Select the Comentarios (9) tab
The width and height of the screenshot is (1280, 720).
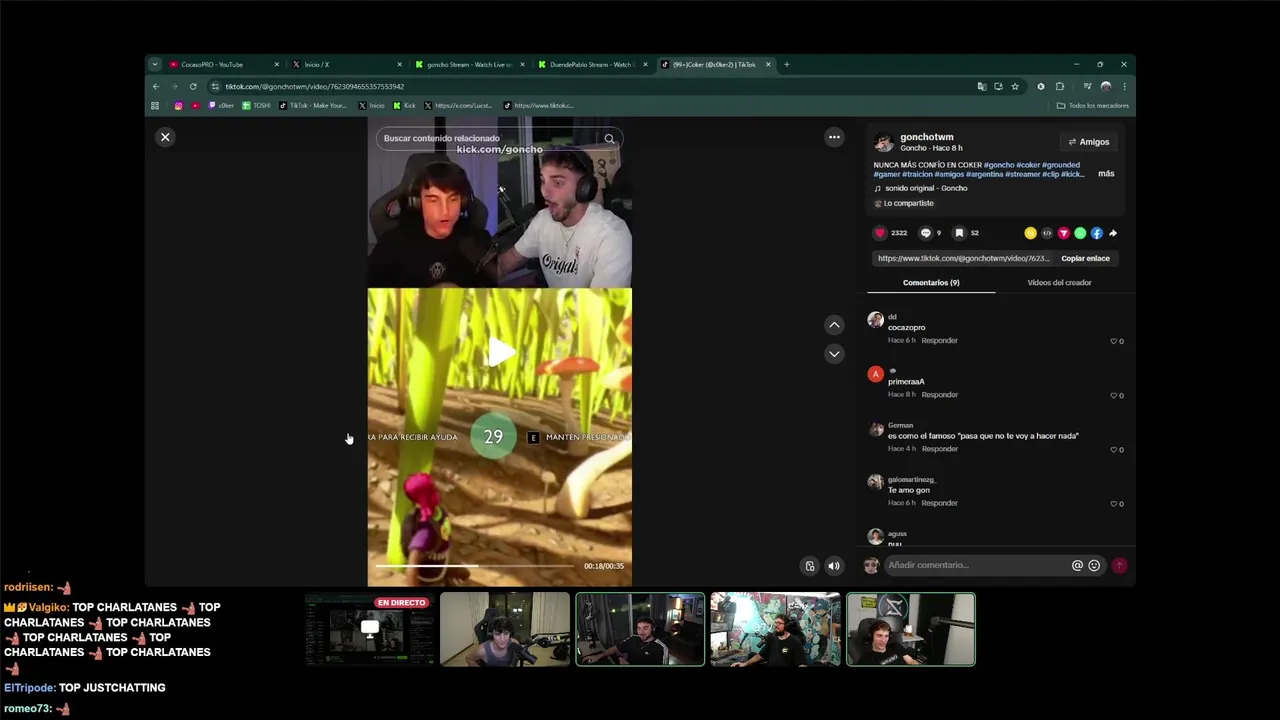931,283
